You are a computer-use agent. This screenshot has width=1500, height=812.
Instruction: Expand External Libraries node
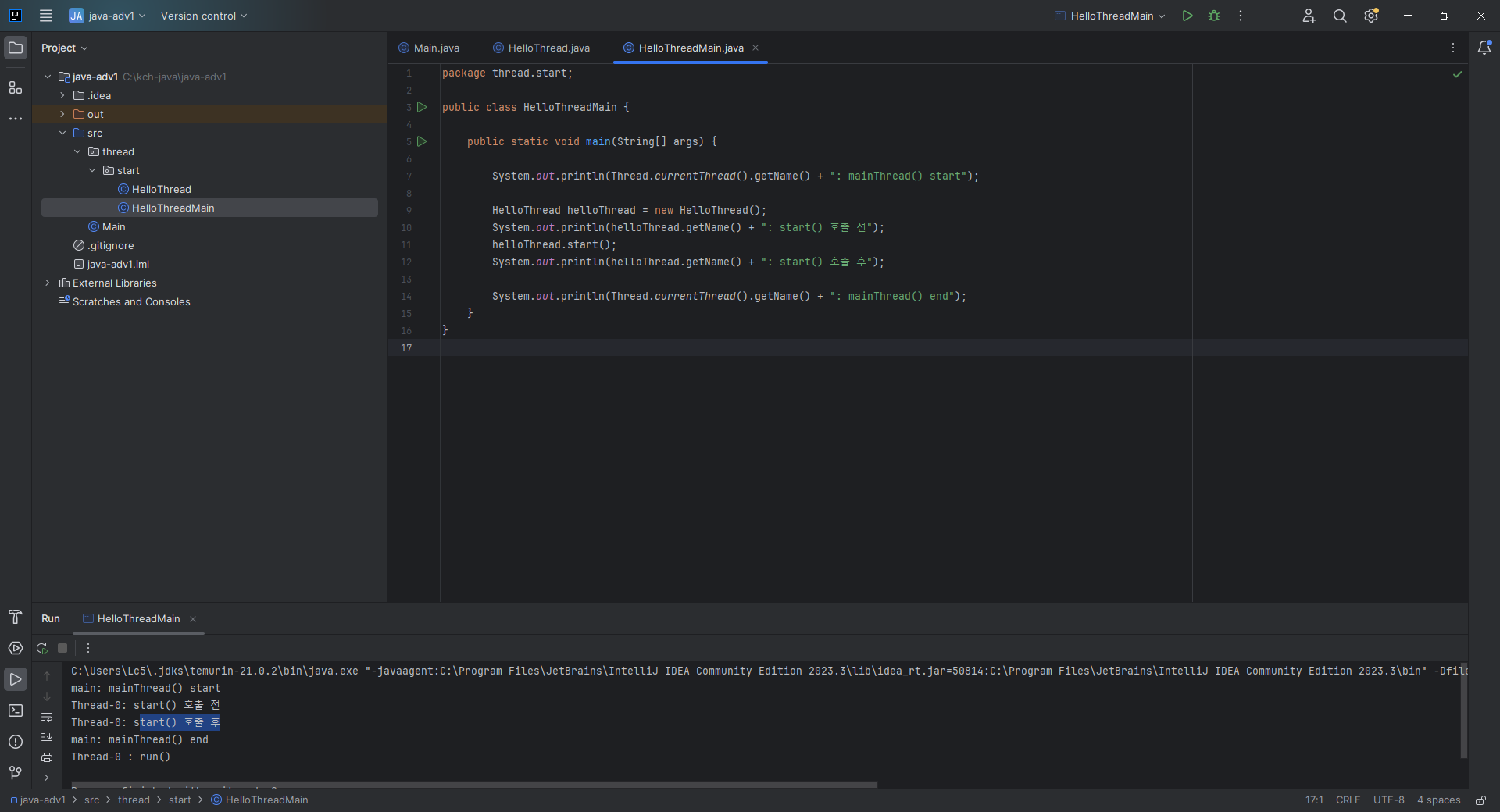tap(48, 283)
